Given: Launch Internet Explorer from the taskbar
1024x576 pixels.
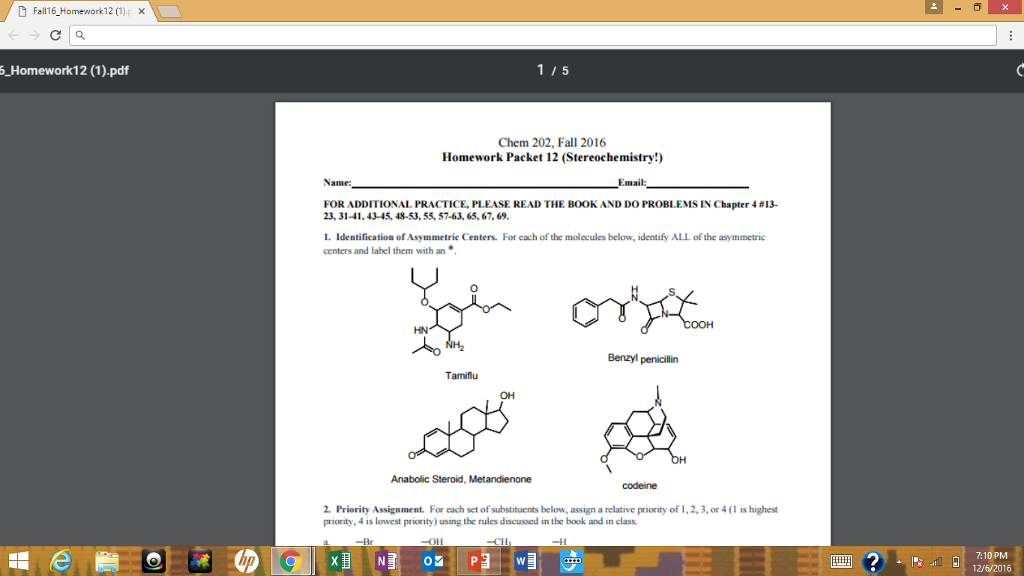Looking at the screenshot, I should click(x=61, y=561).
